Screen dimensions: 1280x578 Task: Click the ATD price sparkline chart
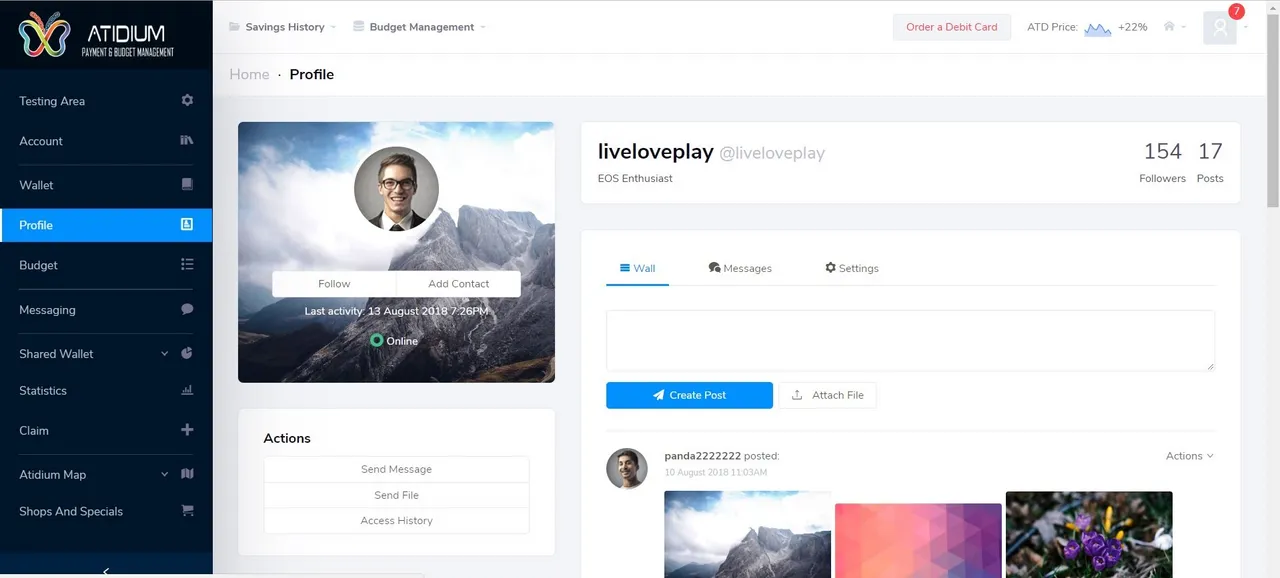point(1098,28)
